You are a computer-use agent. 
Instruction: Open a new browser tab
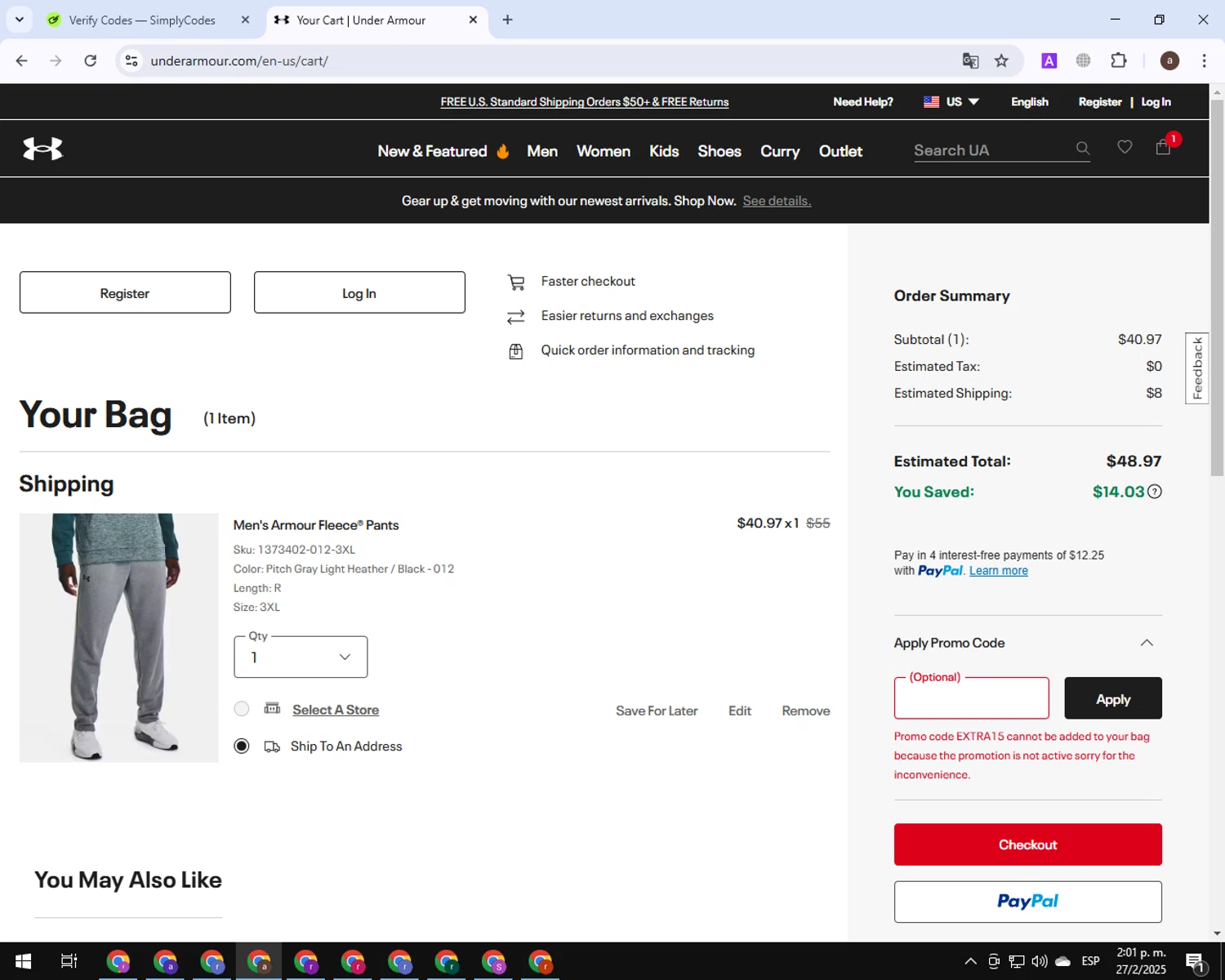coord(507,20)
